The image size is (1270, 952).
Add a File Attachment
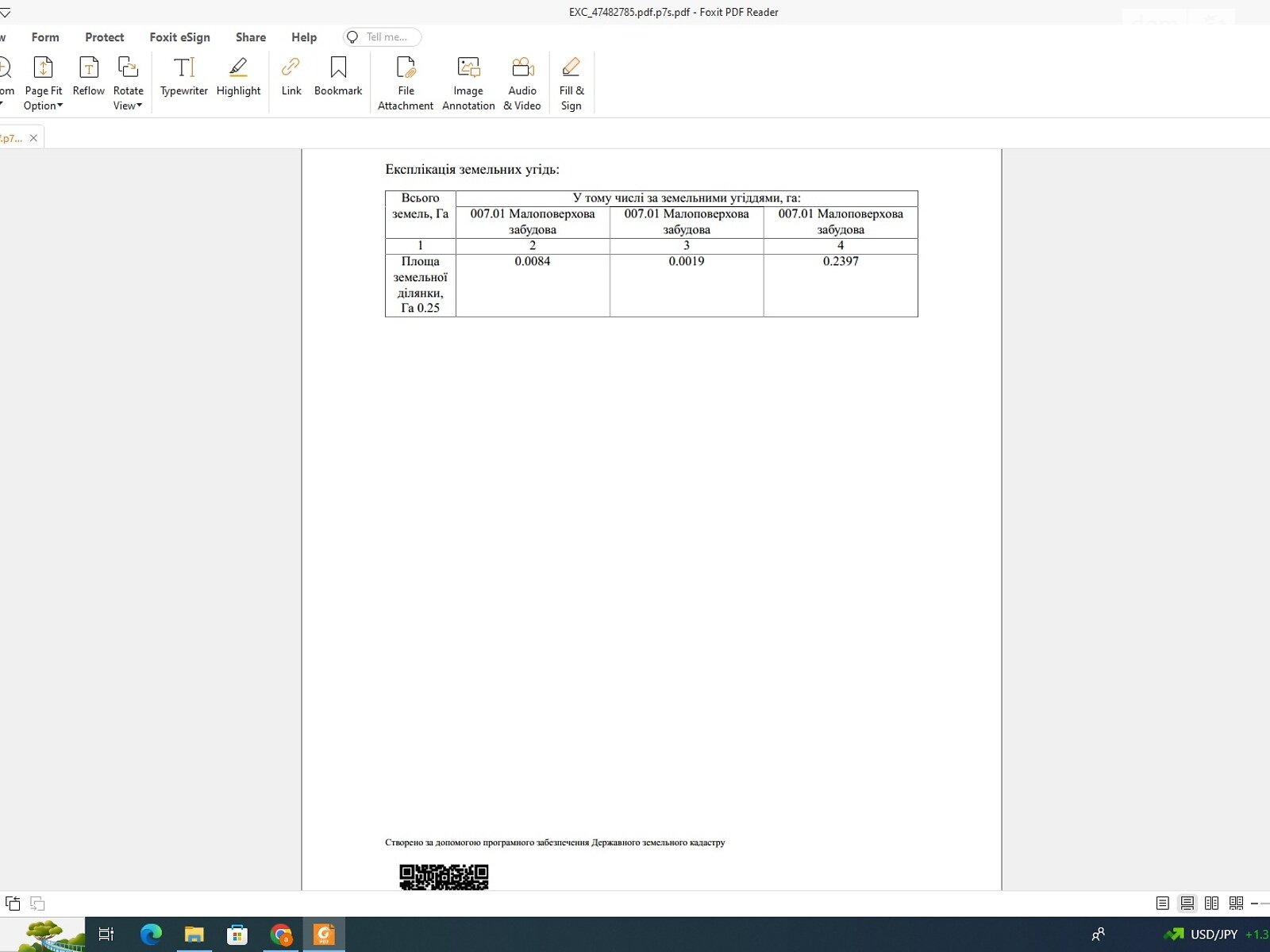[406, 83]
